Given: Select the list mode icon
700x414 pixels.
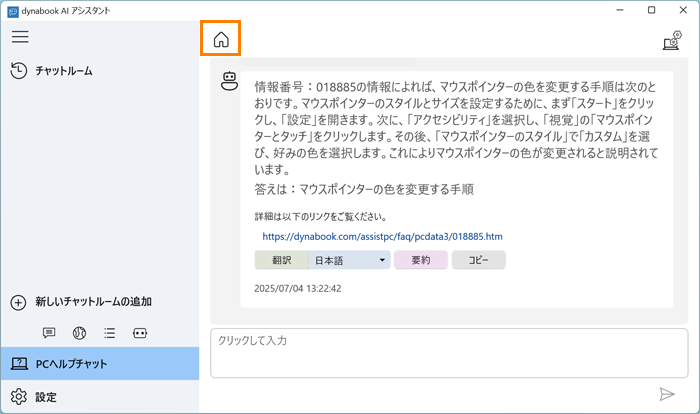Looking at the screenshot, I should click(x=109, y=333).
